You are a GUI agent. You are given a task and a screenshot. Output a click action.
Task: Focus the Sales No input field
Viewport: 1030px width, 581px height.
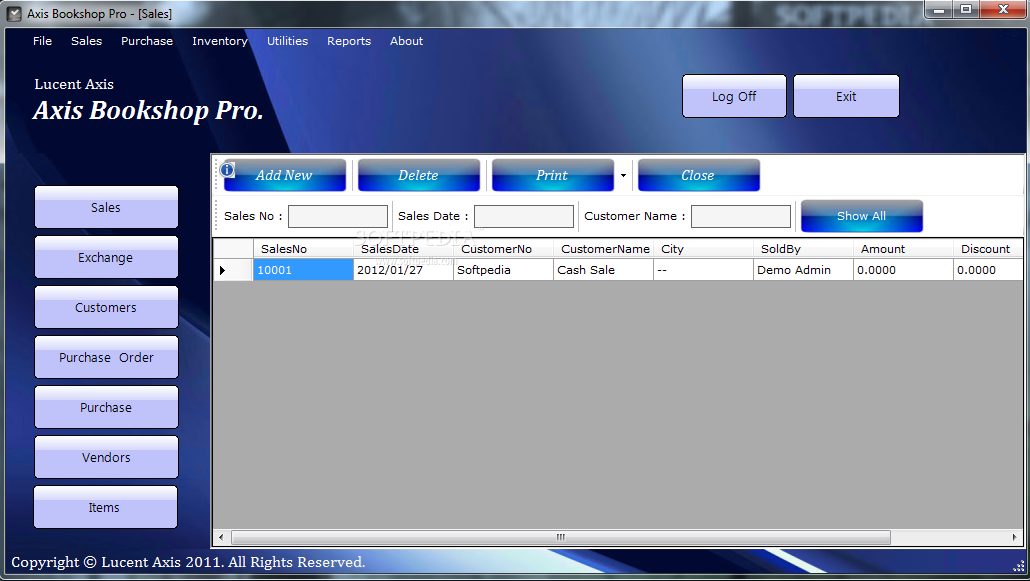click(x=338, y=216)
